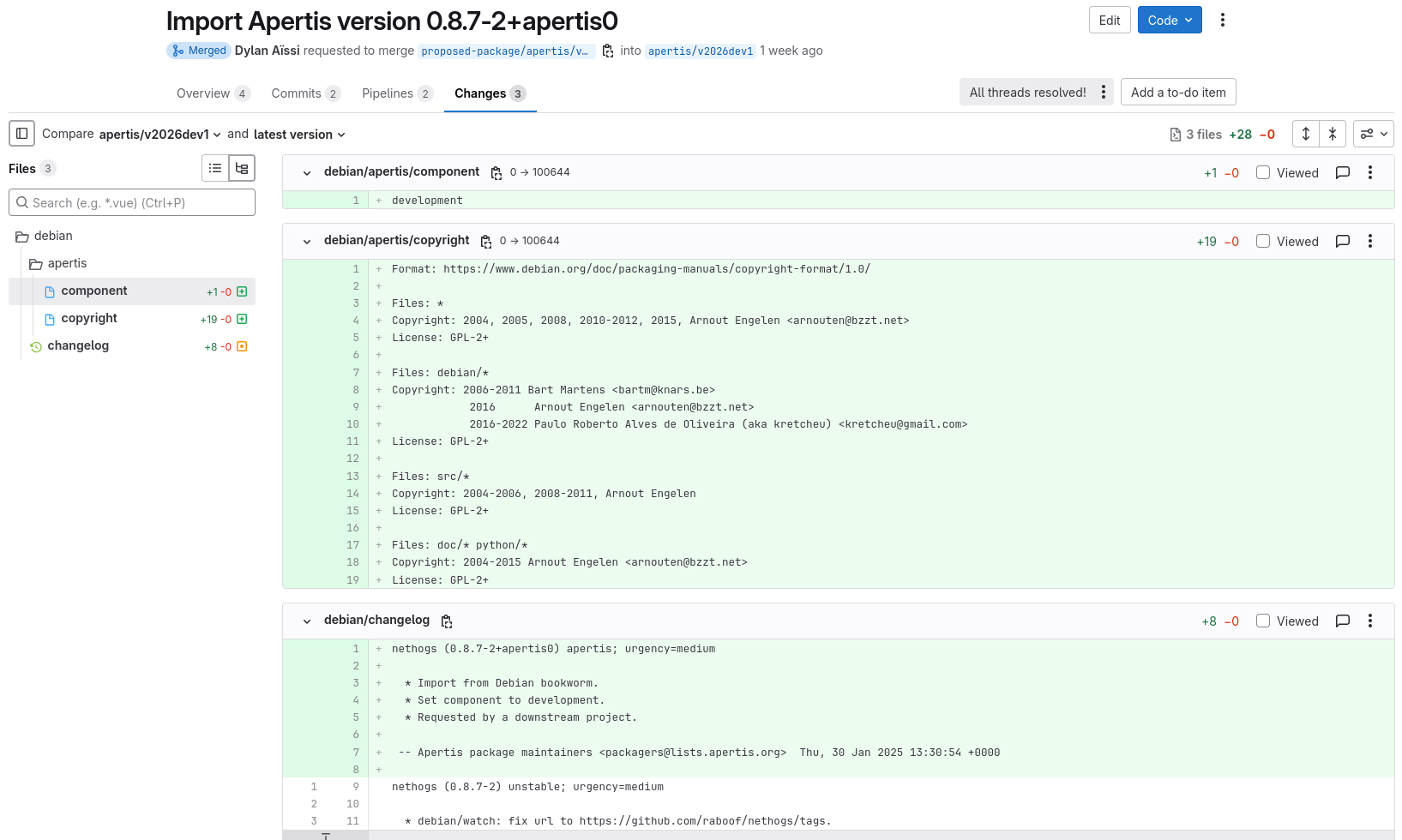
Task: Open the apertis/v2026dev1 compare dropdown
Action: pos(160,135)
